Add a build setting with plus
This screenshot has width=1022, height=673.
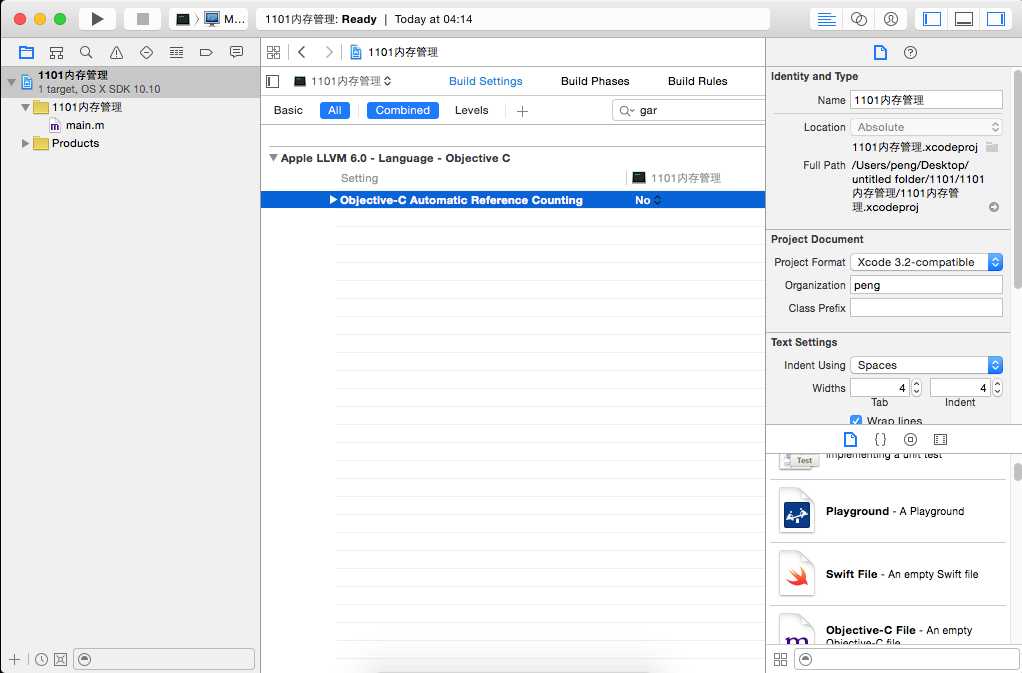[522, 111]
